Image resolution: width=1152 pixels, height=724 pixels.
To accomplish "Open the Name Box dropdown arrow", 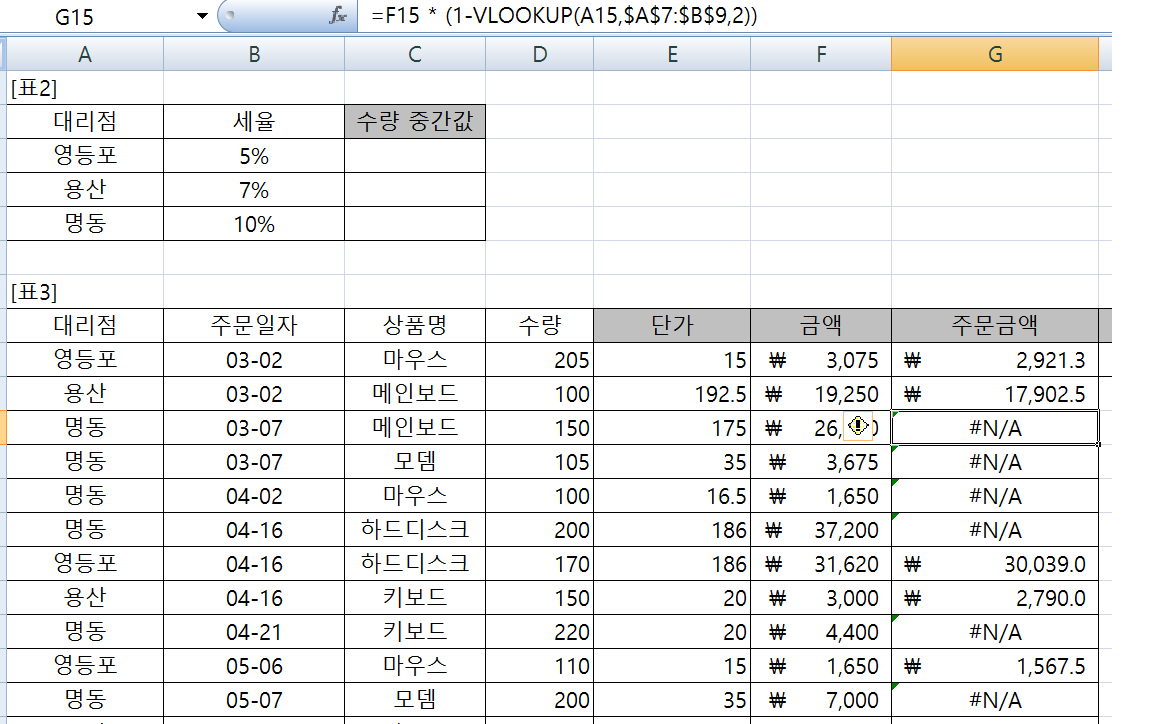I will (203, 16).
